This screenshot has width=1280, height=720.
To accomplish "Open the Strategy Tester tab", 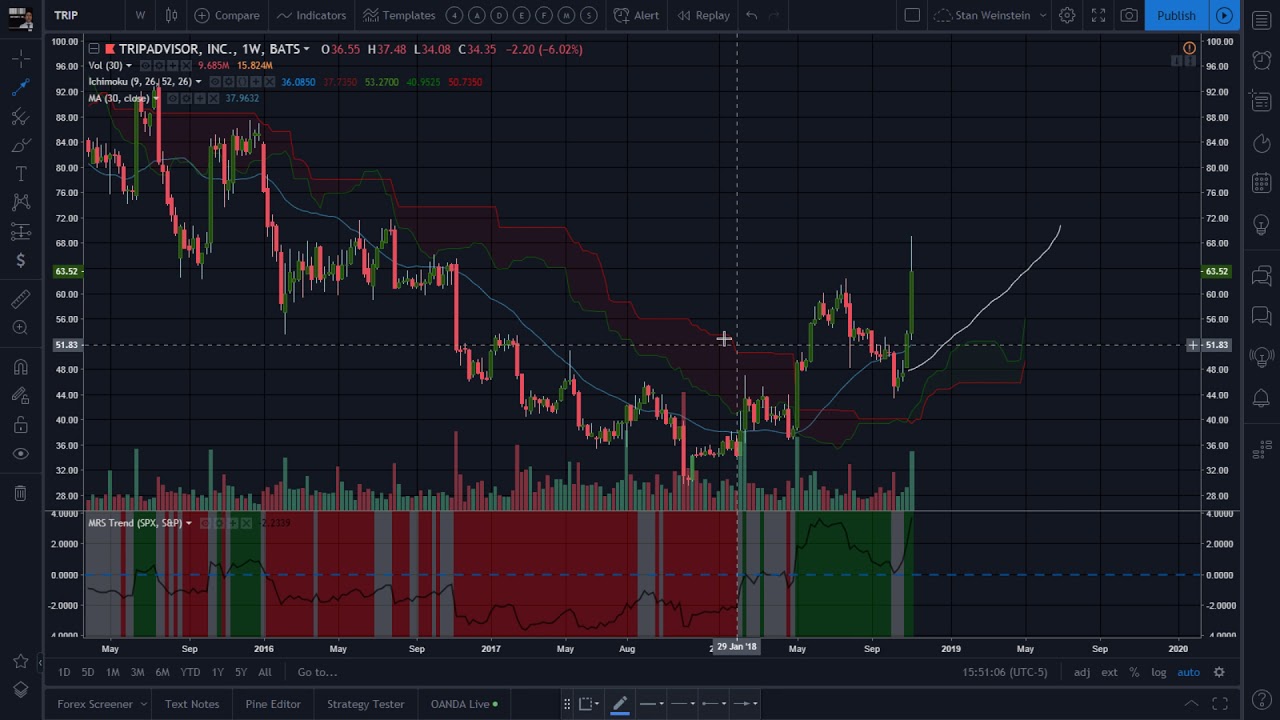I will click(x=366, y=704).
